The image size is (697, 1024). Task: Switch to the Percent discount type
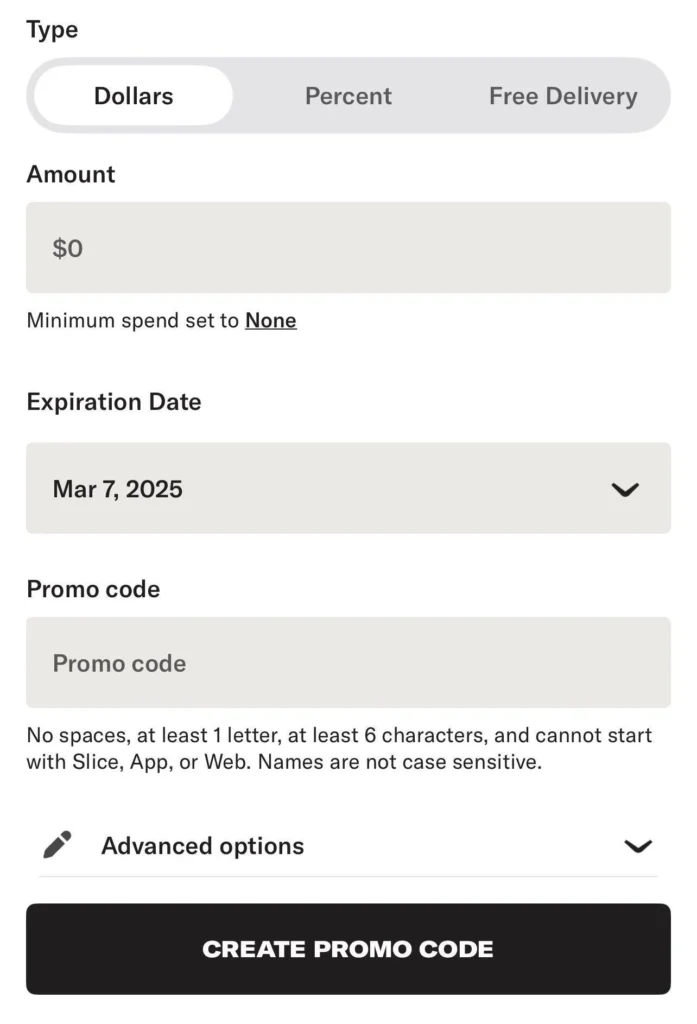point(348,96)
